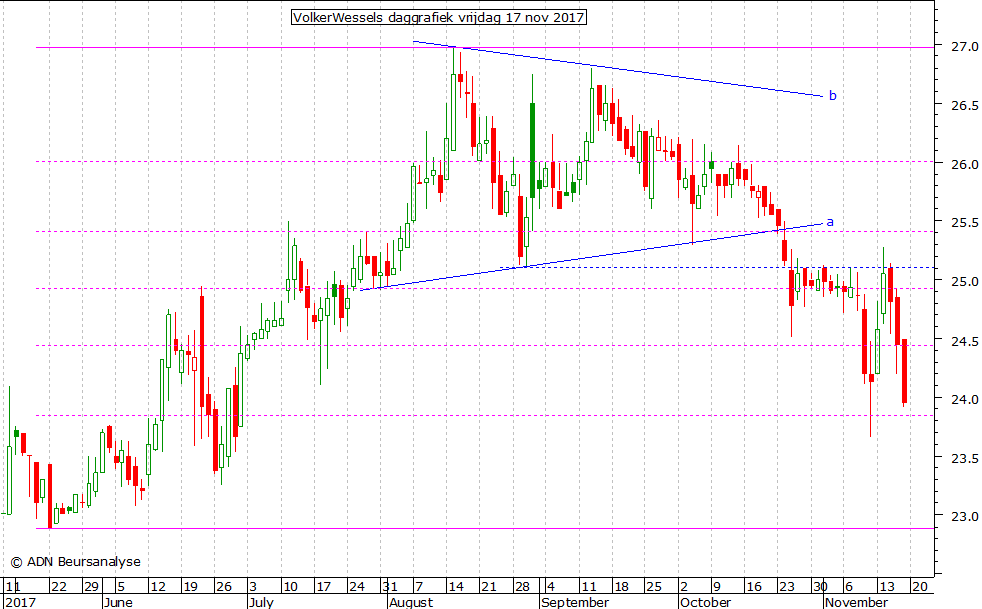This screenshot has height=609, width=982.
Task: Click the 26.5 price axis label
Action: [965, 106]
